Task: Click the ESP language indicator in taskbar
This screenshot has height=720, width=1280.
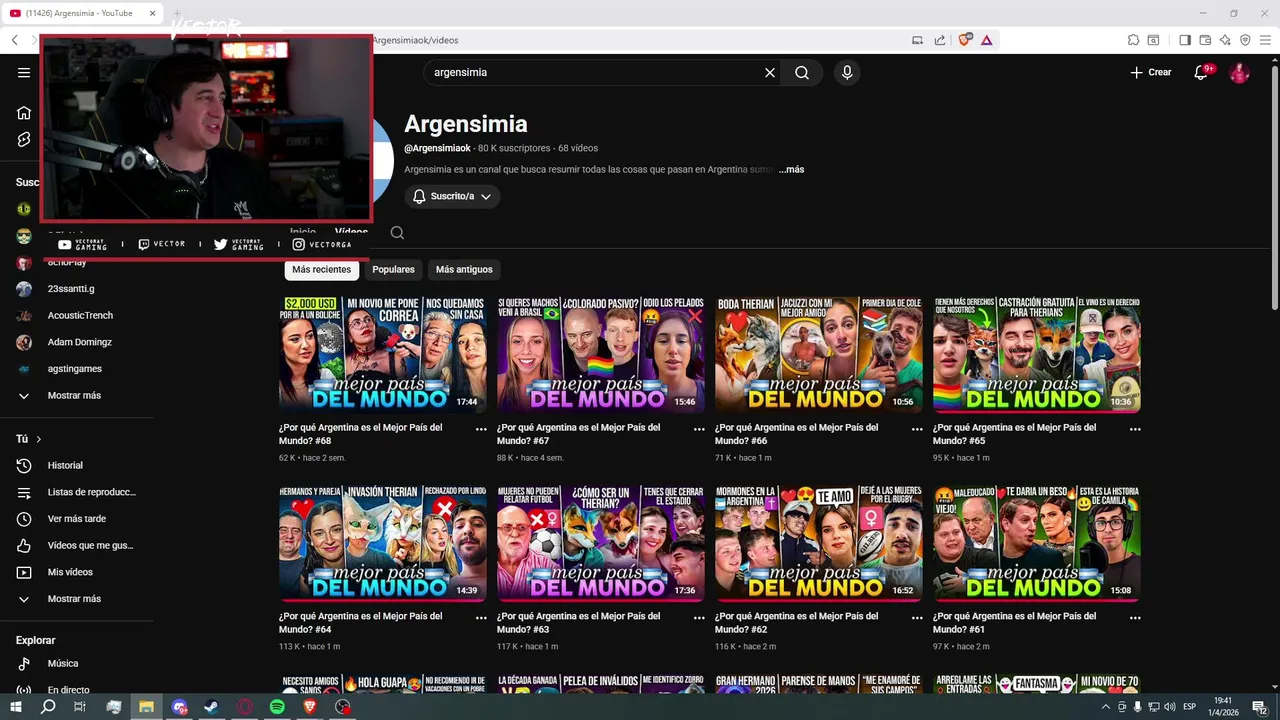Action: (x=1189, y=707)
